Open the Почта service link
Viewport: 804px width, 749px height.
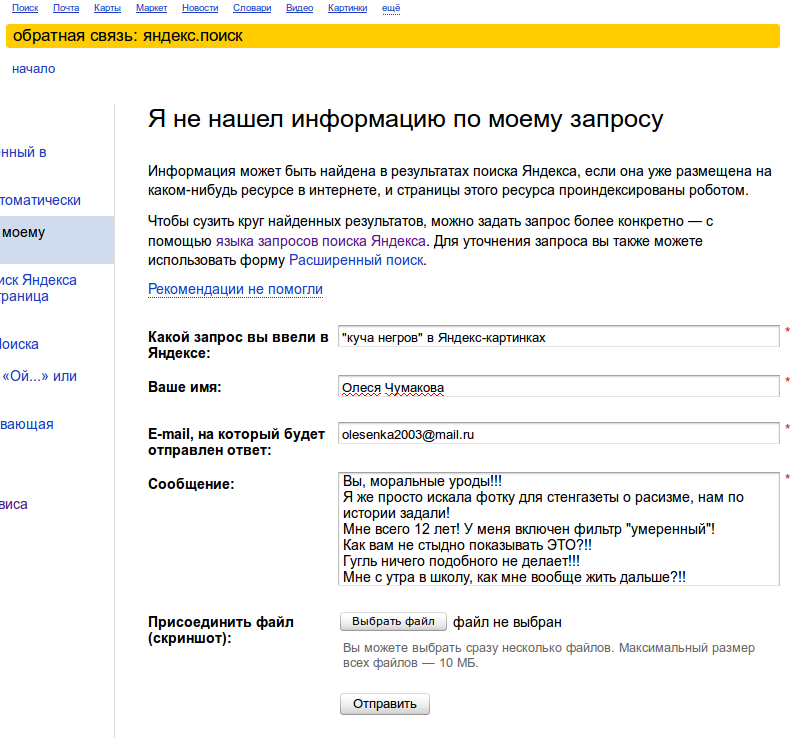[x=66, y=8]
